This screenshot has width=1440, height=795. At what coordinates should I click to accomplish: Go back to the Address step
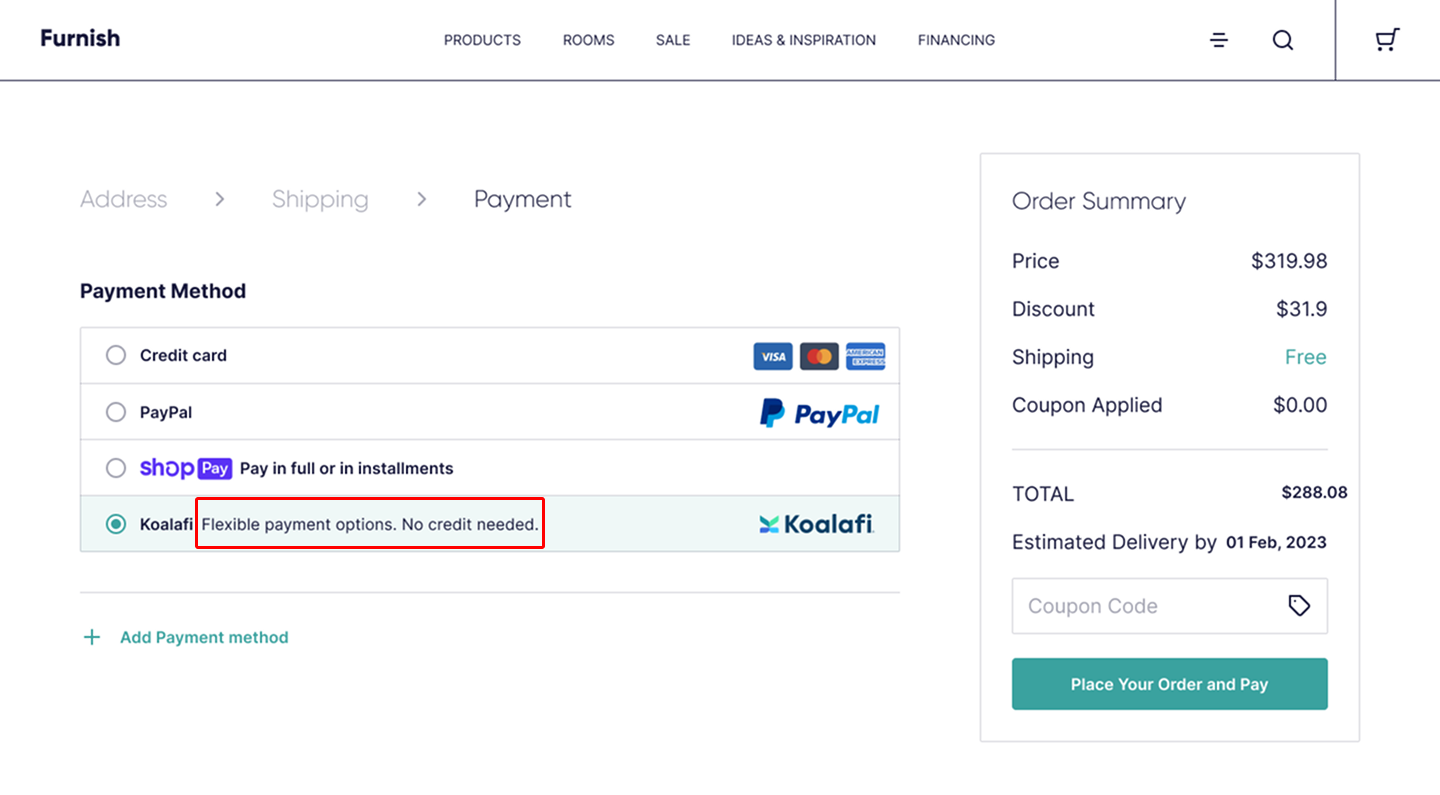coord(124,199)
